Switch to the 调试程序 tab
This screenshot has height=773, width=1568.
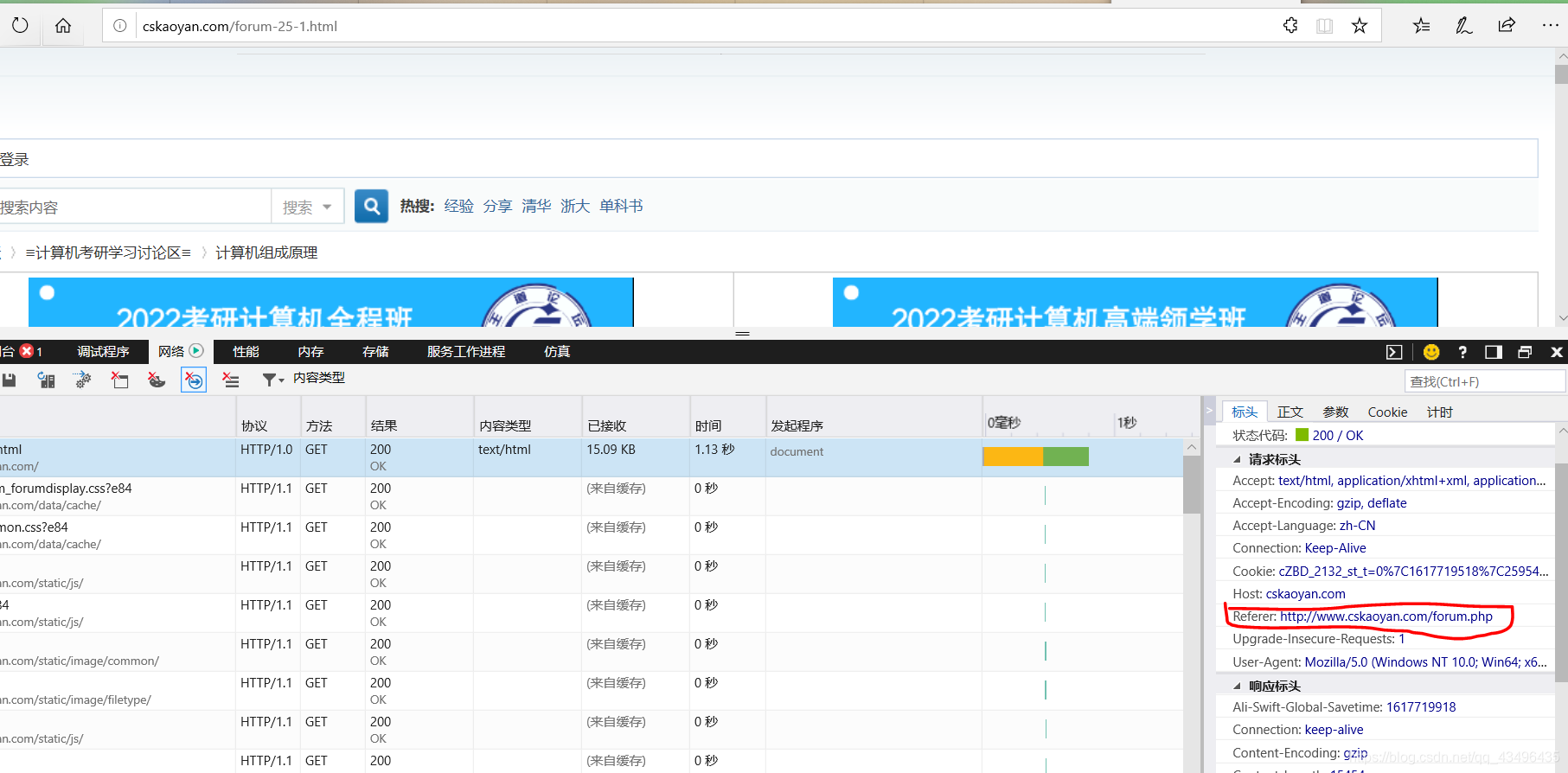103,351
